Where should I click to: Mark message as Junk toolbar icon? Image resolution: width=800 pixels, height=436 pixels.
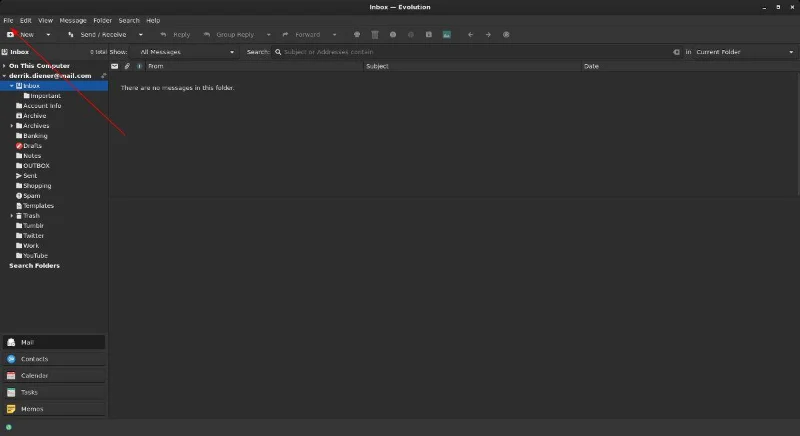click(x=393, y=35)
